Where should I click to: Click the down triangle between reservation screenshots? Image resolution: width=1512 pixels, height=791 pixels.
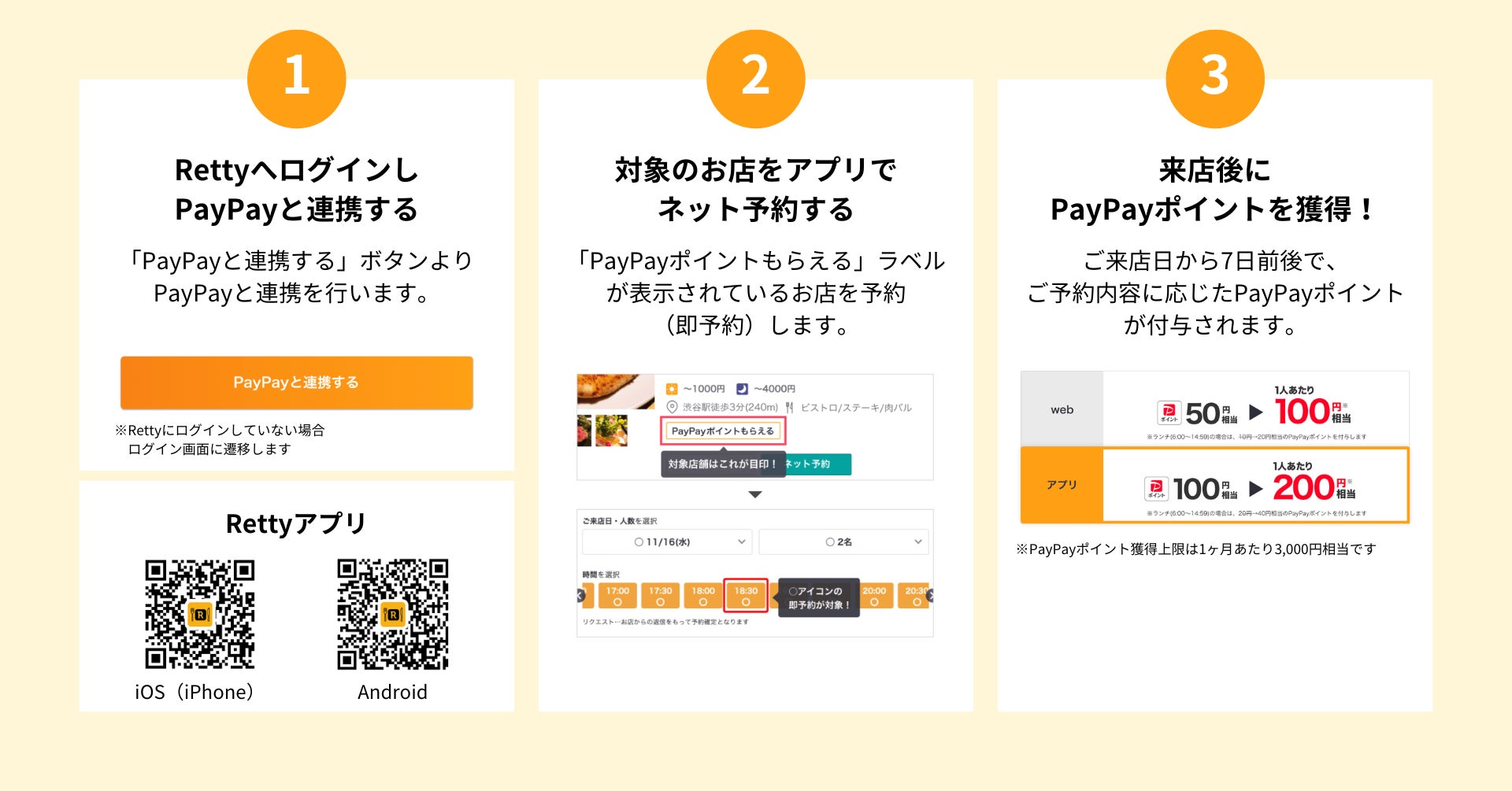pyautogui.click(x=755, y=494)
